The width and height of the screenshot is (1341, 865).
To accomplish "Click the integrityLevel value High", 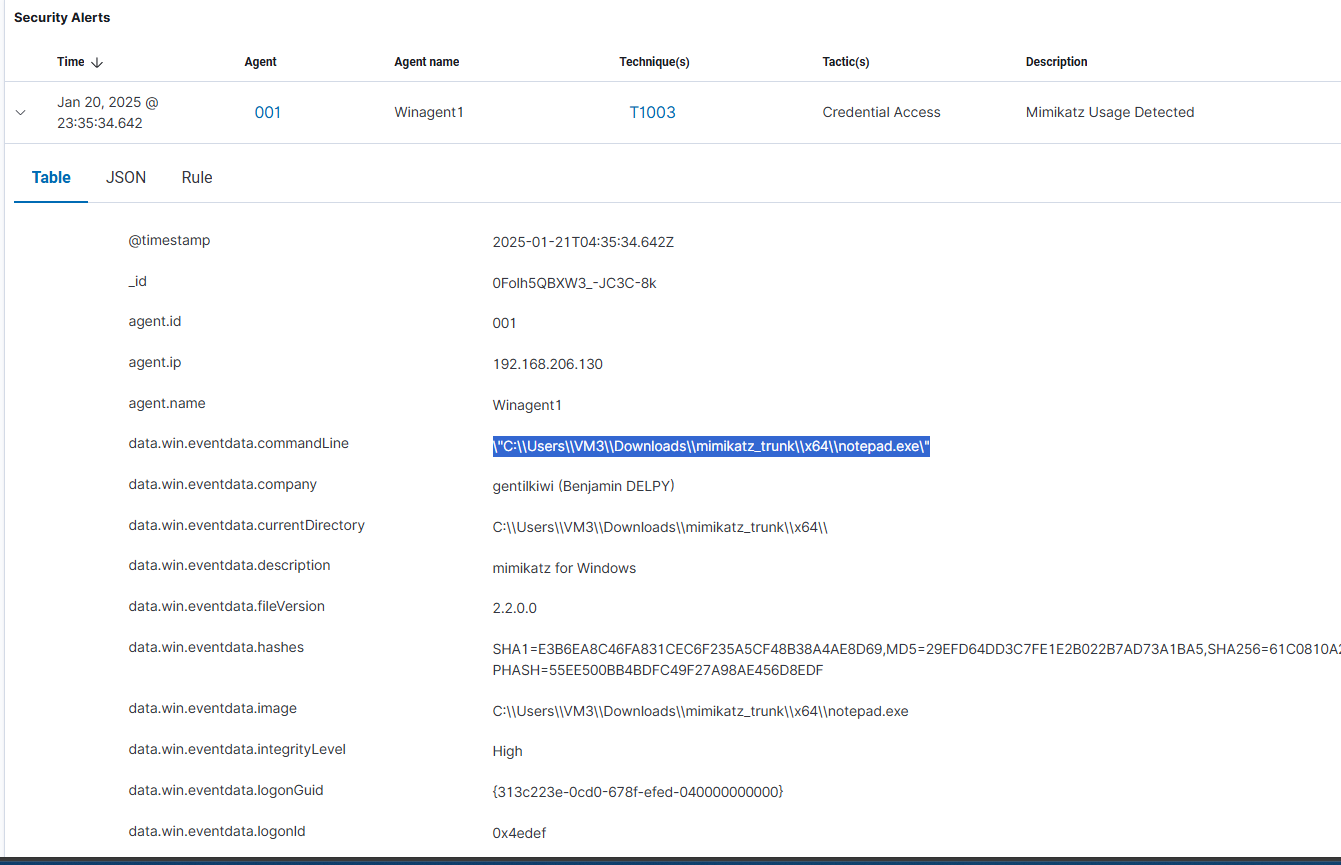I will coord(507,751).
